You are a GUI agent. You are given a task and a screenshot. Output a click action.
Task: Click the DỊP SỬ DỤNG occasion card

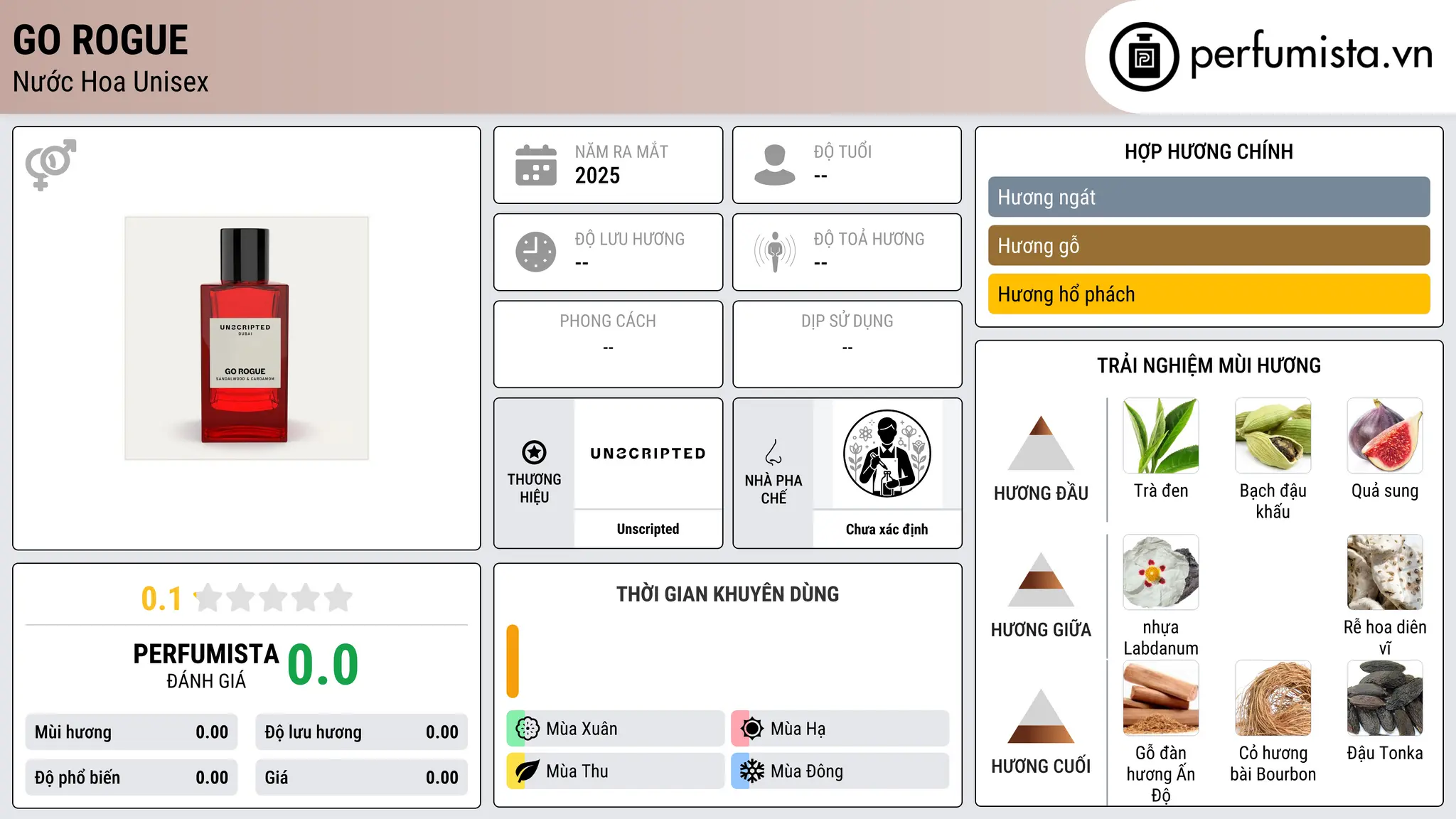click(847, 344)
